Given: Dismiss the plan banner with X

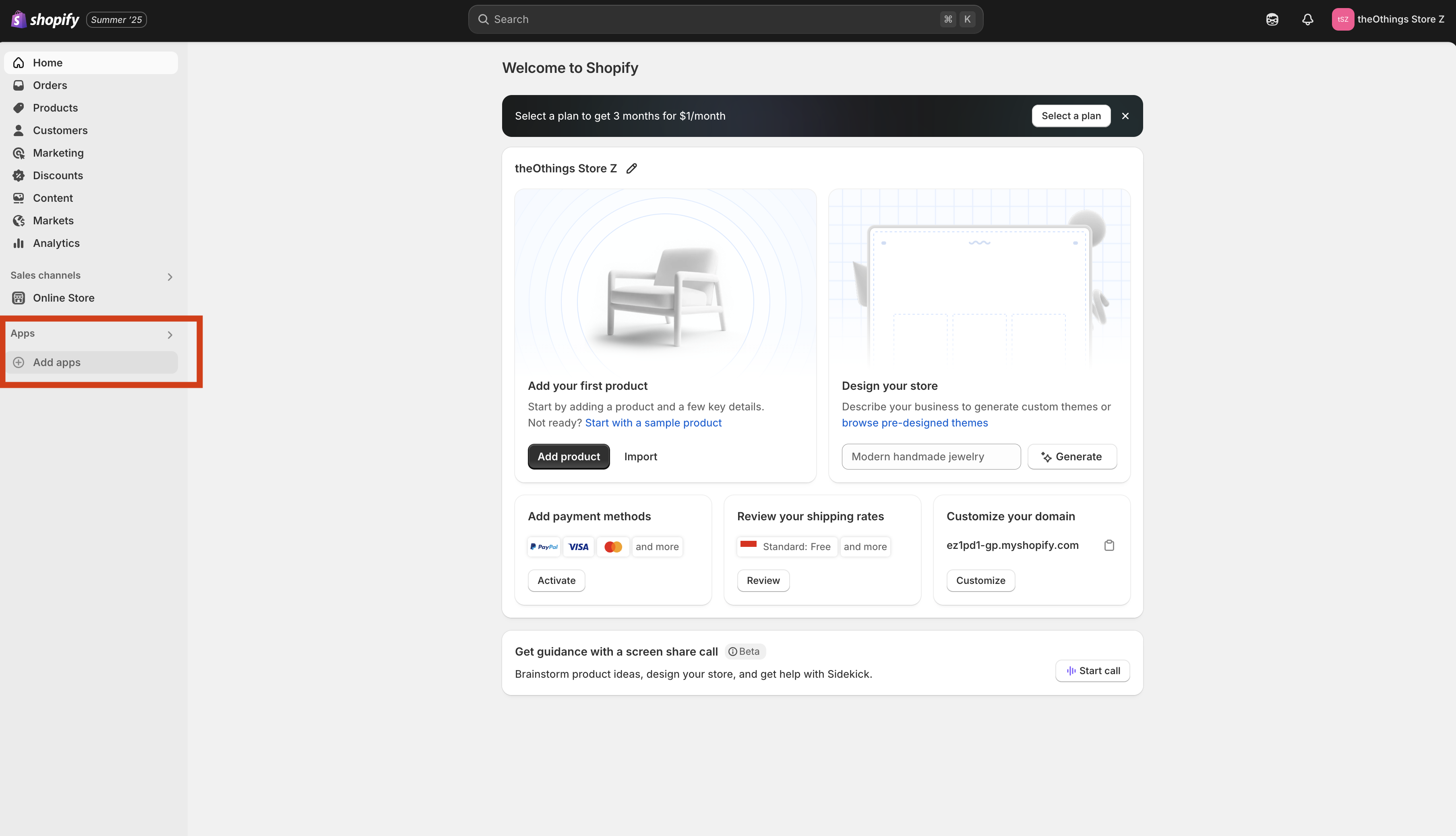Looking at the screenshot, I should (x=1125, y=116).
